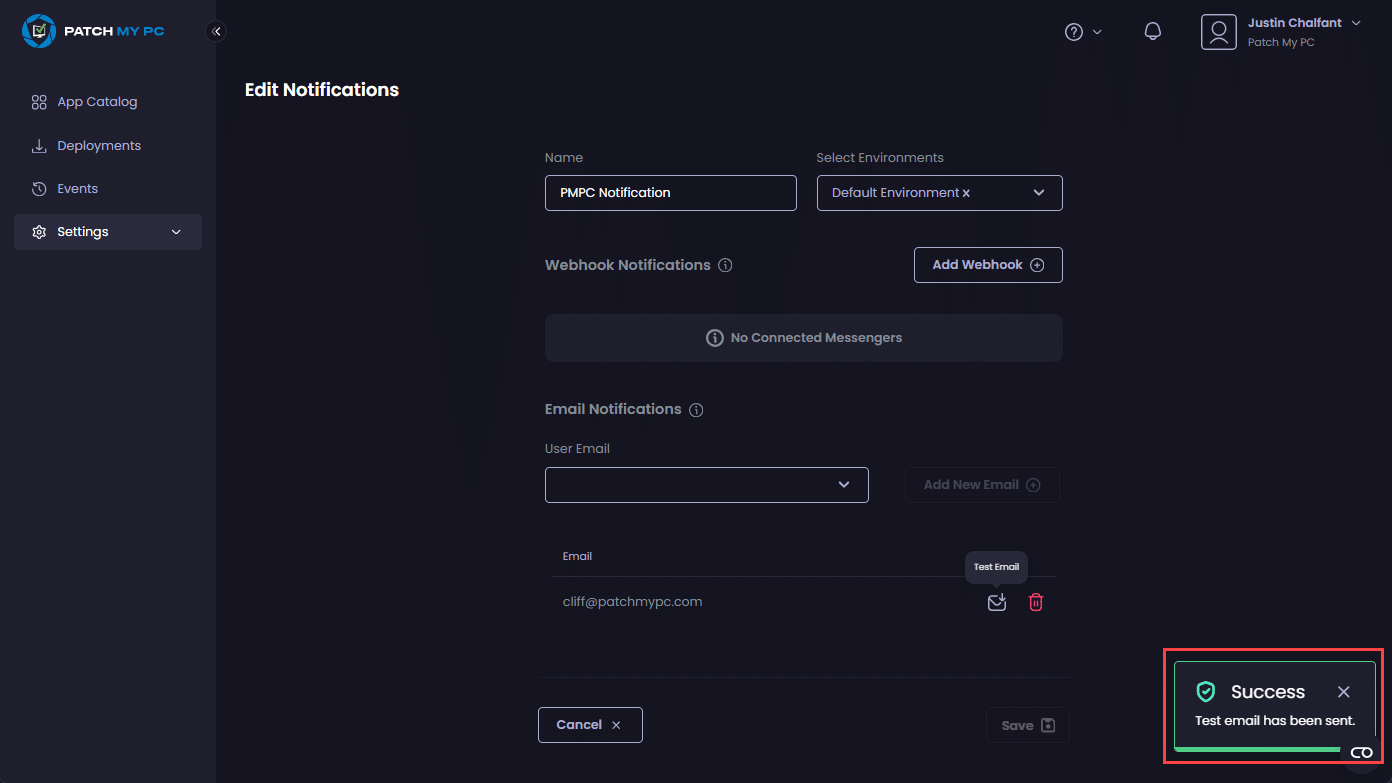Click the Name field with PMPC Notification
The image size is (1392, 783).
(x=670, y=193)
